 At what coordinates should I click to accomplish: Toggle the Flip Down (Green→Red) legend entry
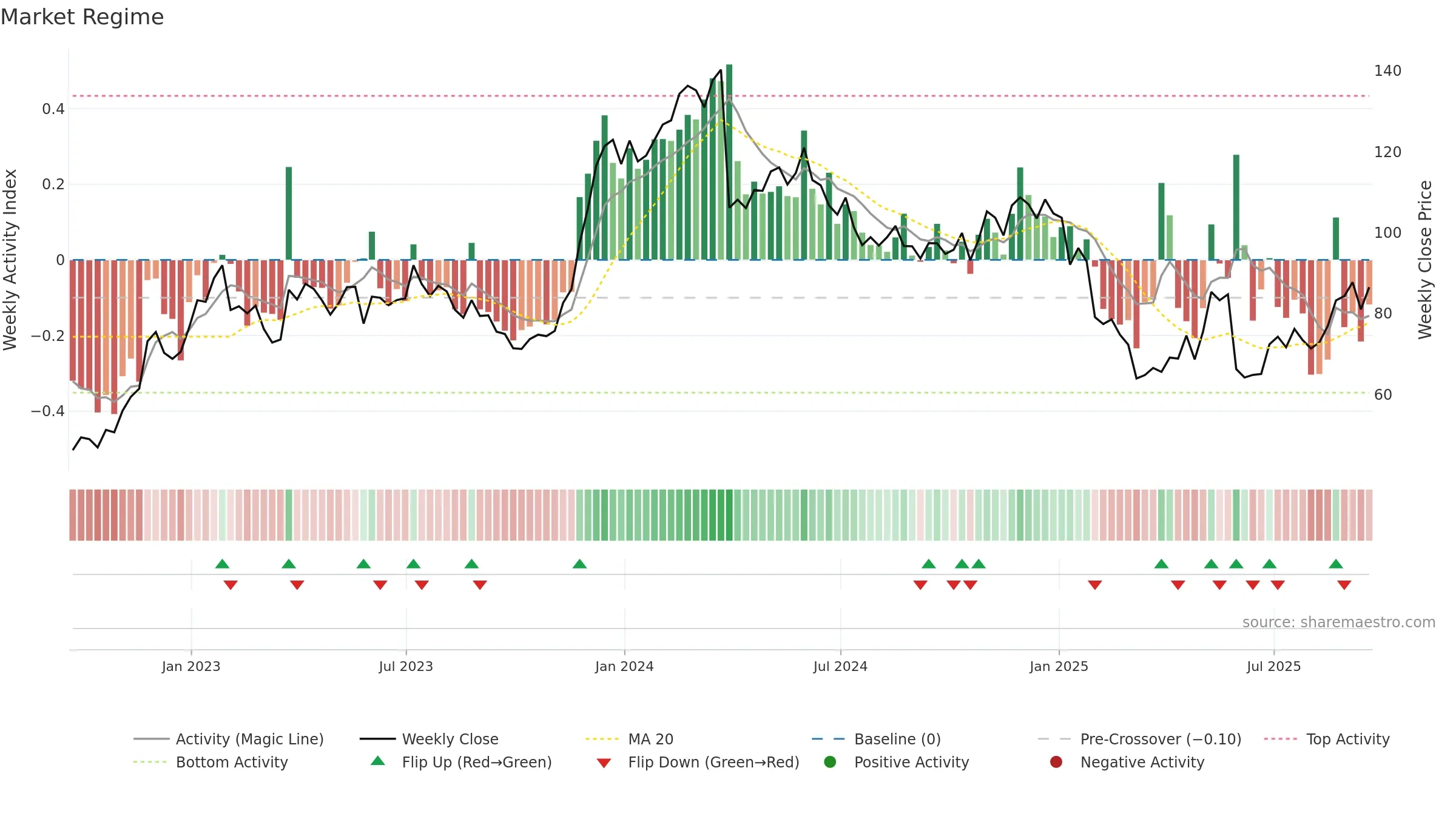click(x=698, y=762)
